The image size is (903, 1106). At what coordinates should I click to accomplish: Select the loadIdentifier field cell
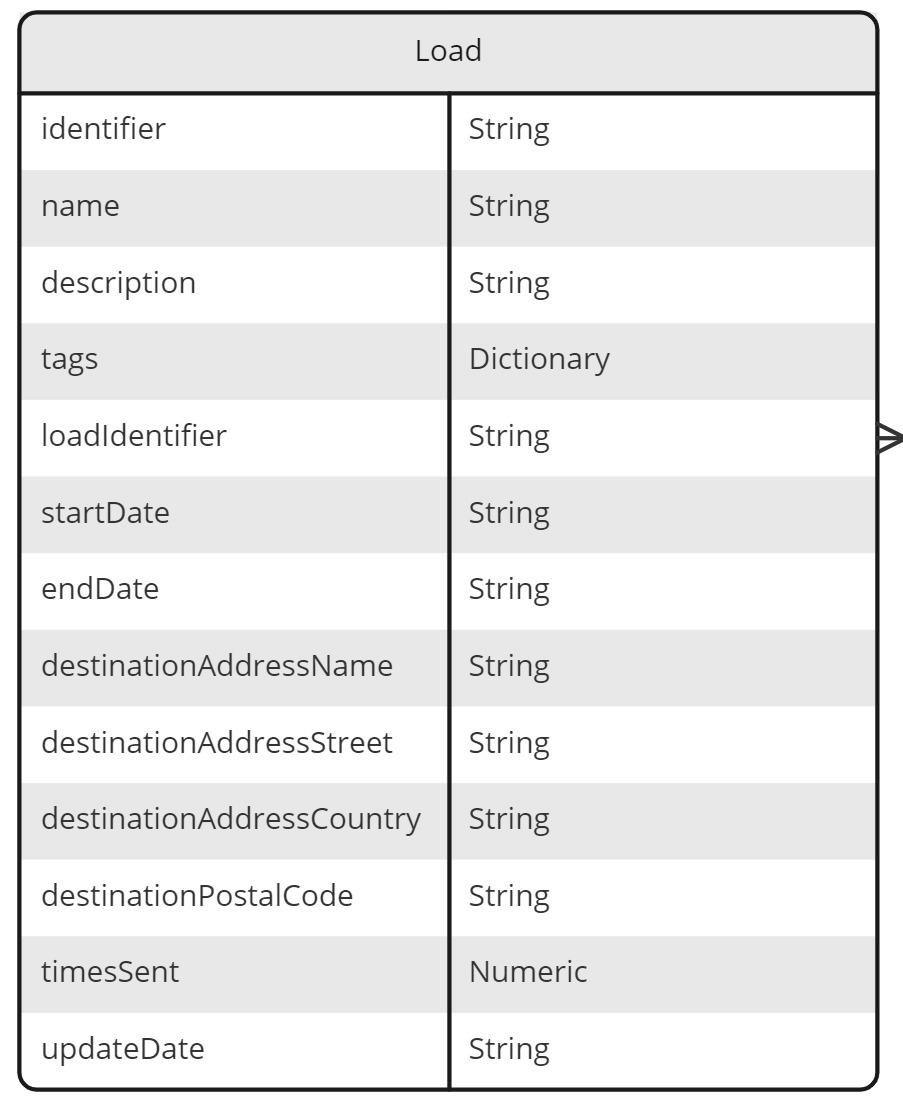click(234, 437)
